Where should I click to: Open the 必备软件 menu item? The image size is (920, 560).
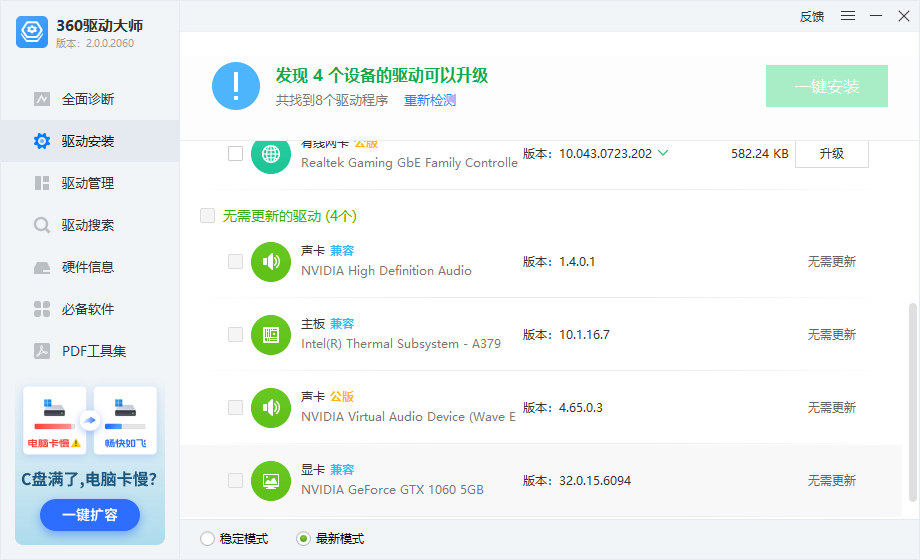tap(90, 309)
